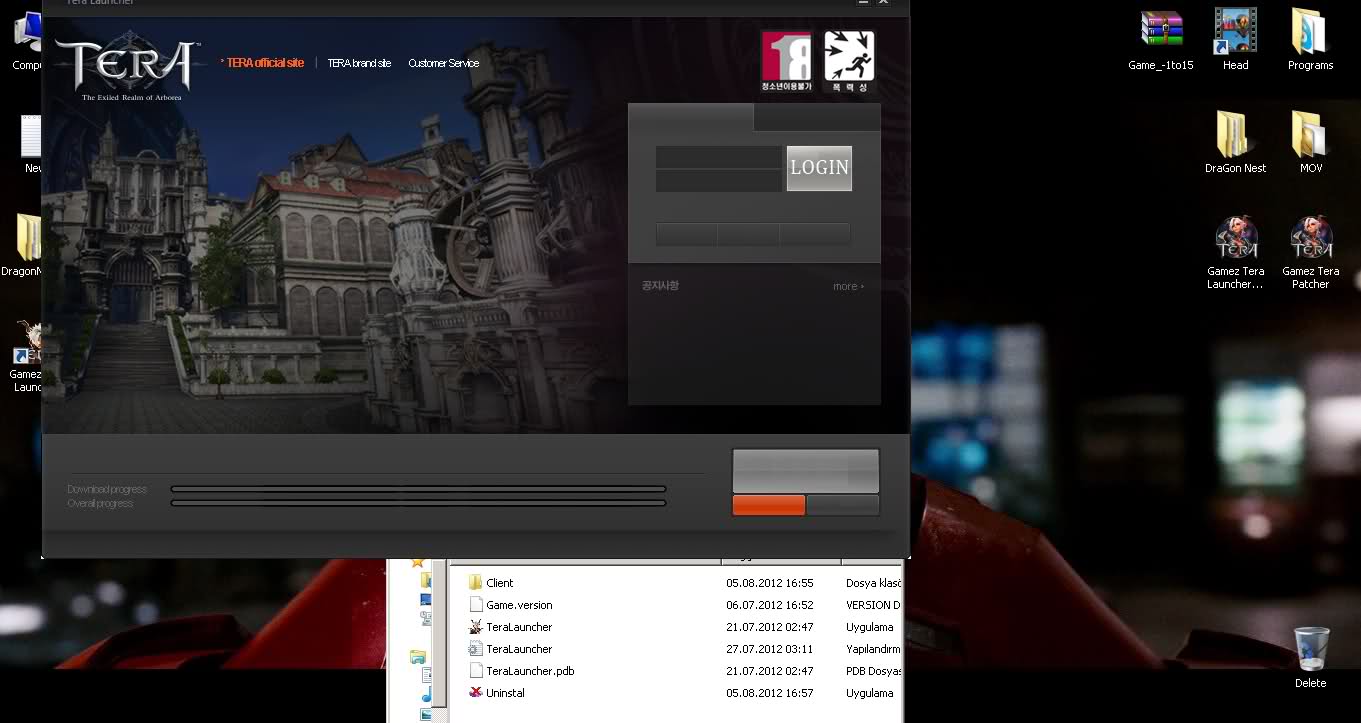Image resolution: width=1361 pixels, height=723 pixels.
Task: Click the orange button under the start button
Action: (x=768, y=505)
